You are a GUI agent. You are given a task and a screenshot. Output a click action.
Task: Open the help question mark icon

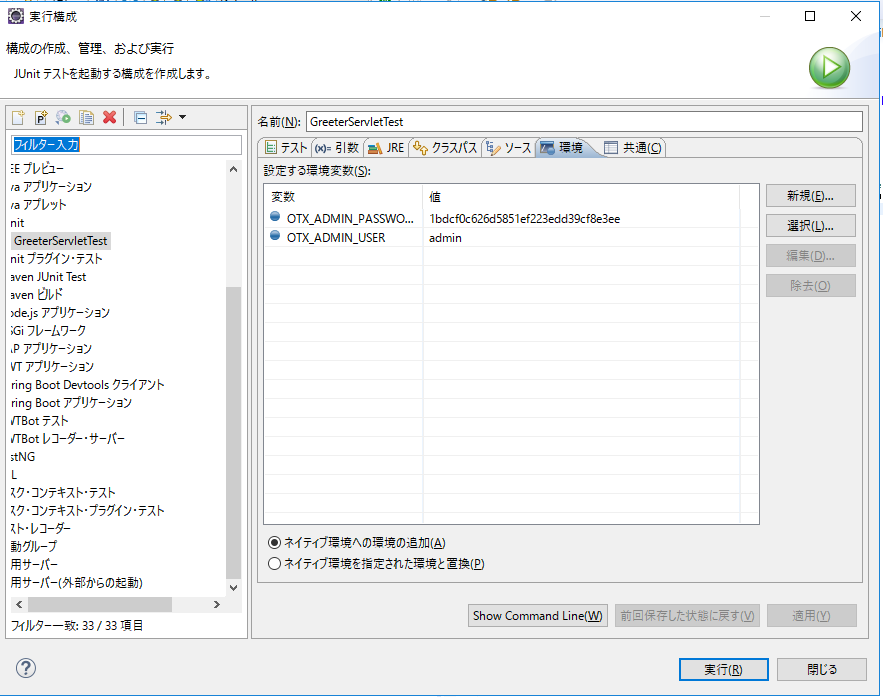(27, 669)
